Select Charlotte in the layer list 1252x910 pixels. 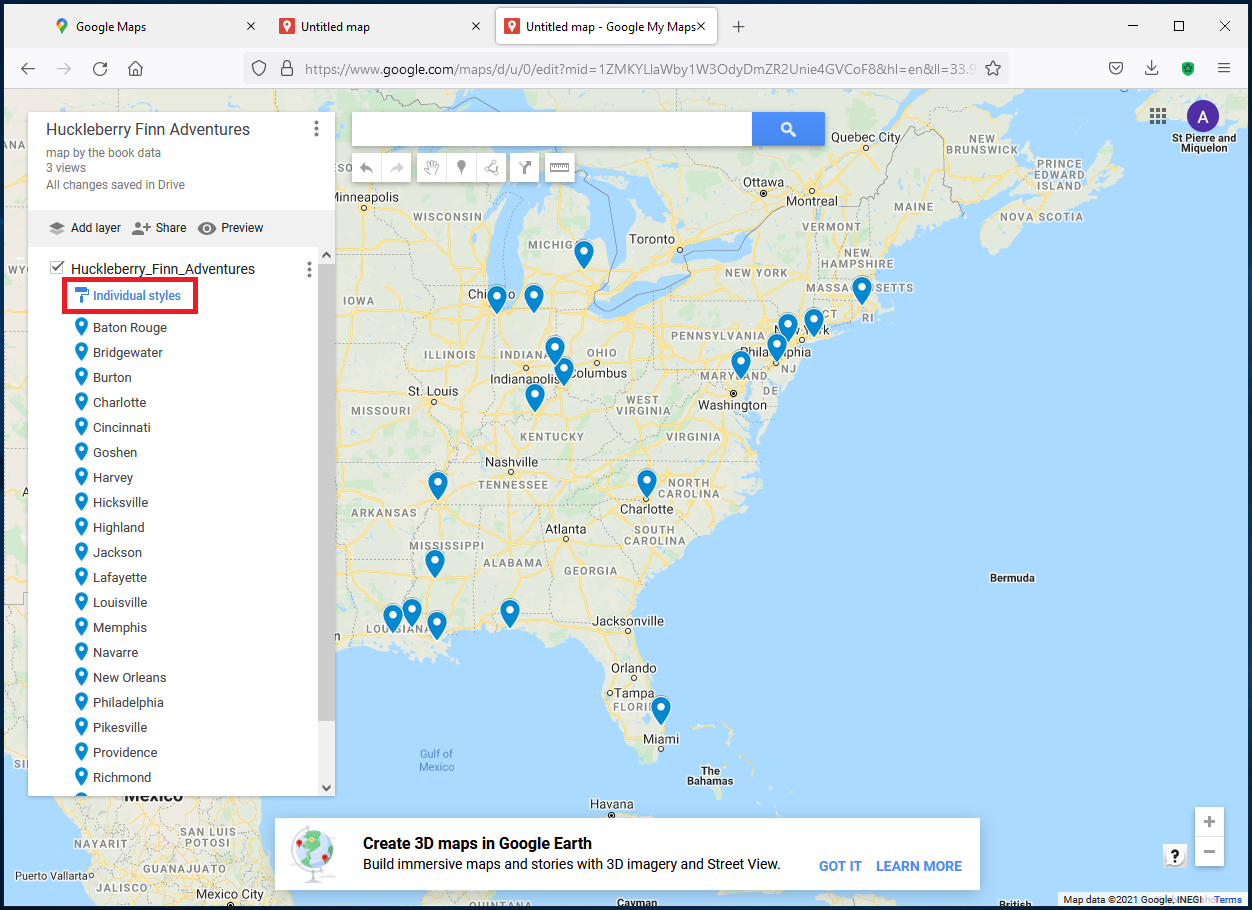(x=119, y=402)
